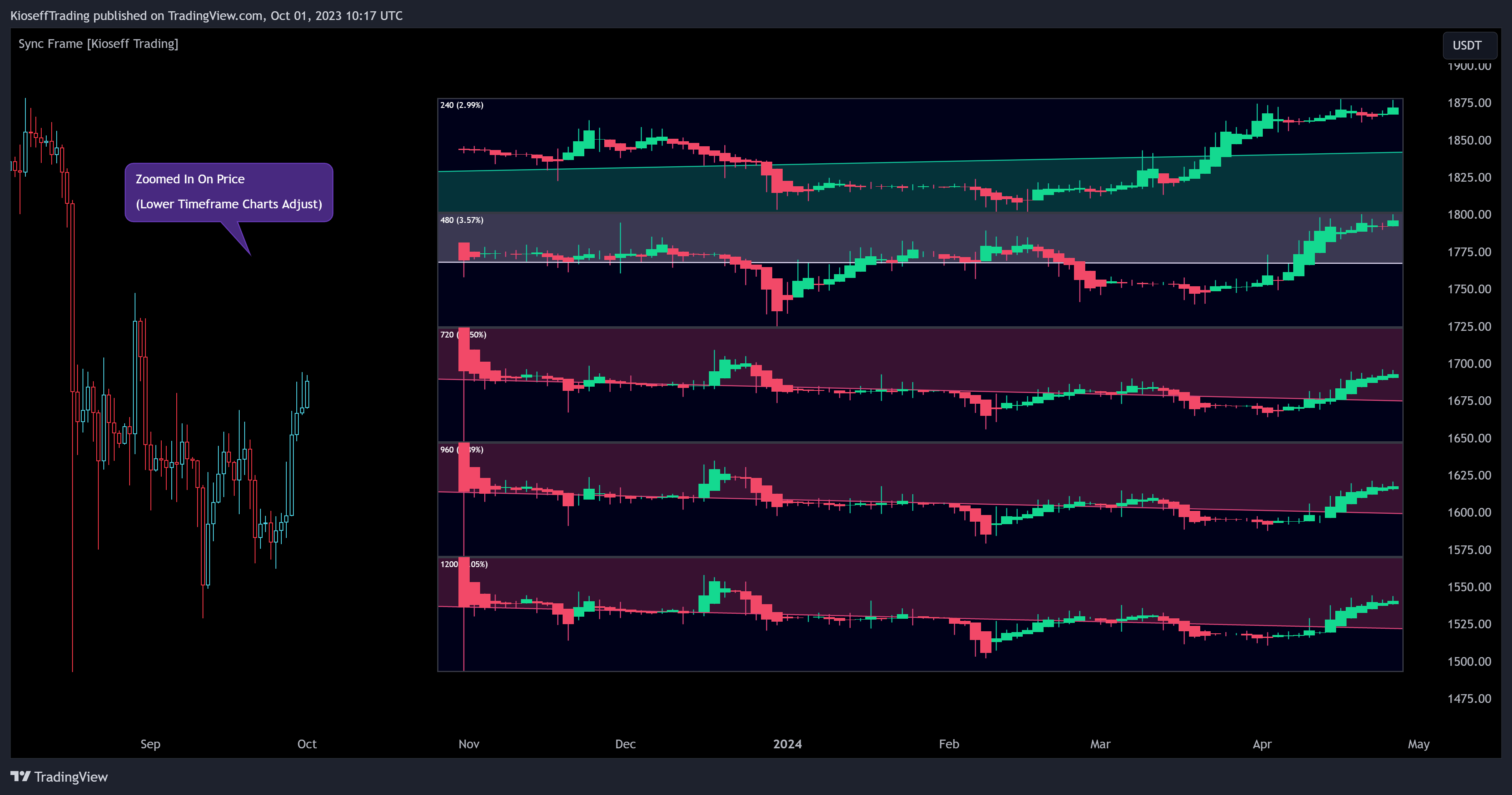
Task: Click the Dec label on time axis
Action: tap(626, 744)
